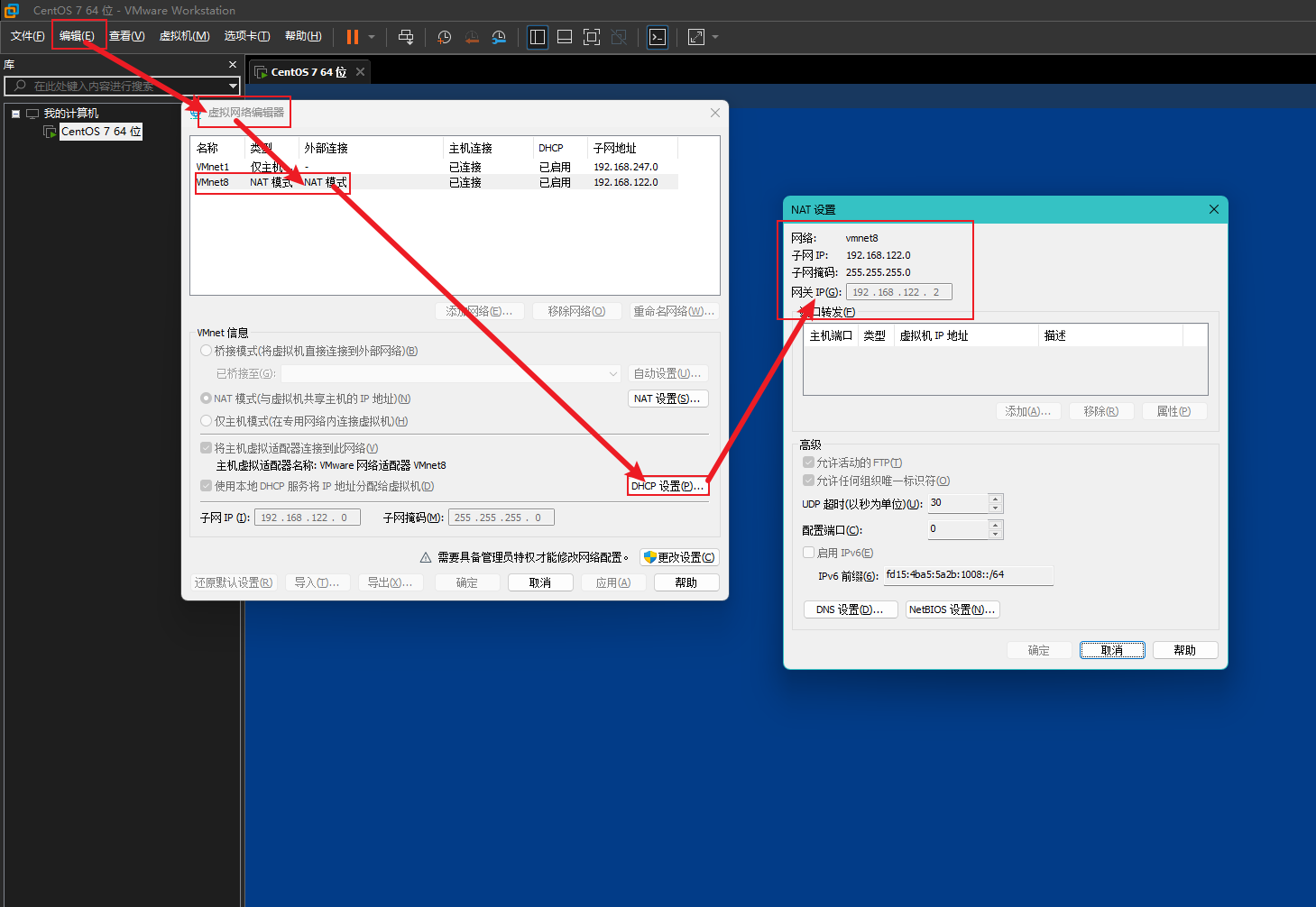Click the 网关 IP field in NAT 设置
The width and height of the screenshot is (1316, 907).
pyautogui.click(x=898, y=292)
